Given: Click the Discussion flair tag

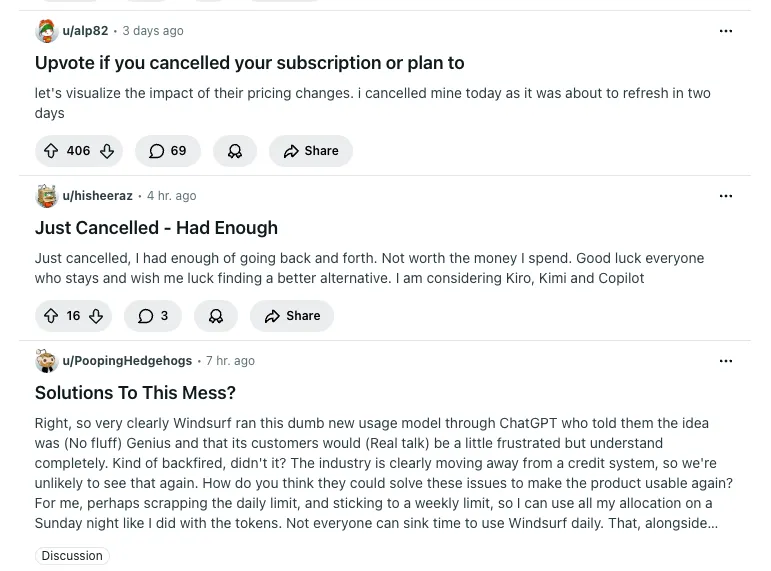Looking at the screenshot, I should [72, 556].
